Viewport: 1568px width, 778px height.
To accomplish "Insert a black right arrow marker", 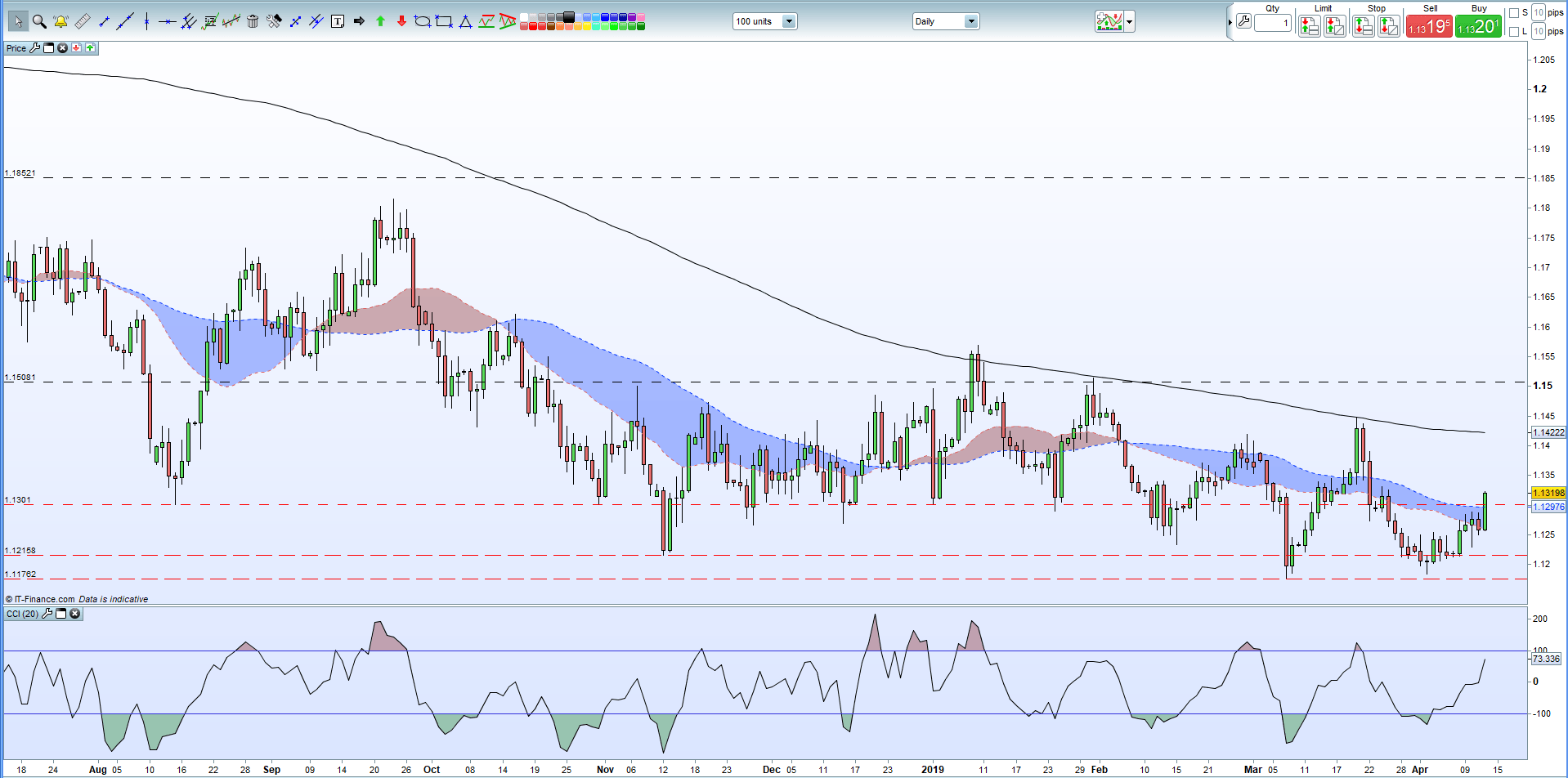I will point(359,21).
